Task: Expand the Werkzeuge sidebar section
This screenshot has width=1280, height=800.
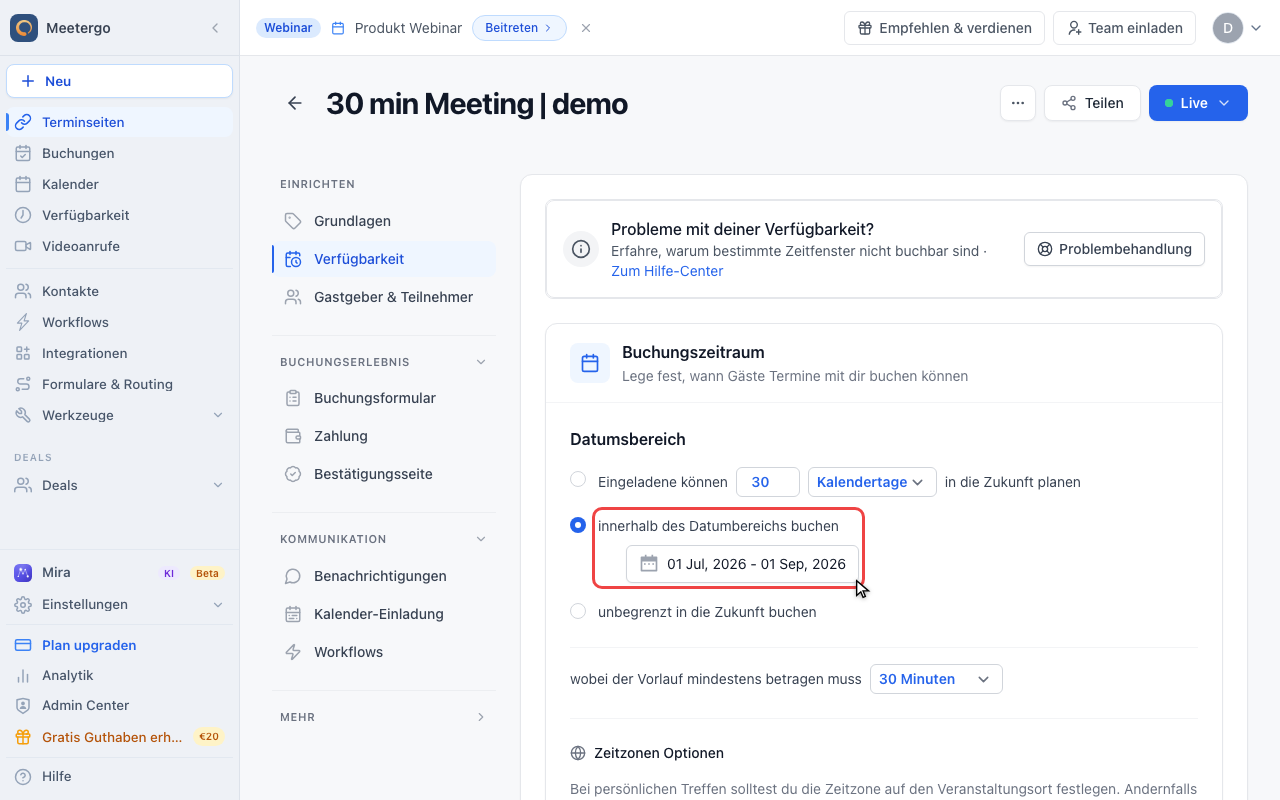Action: tap(218, 415)
